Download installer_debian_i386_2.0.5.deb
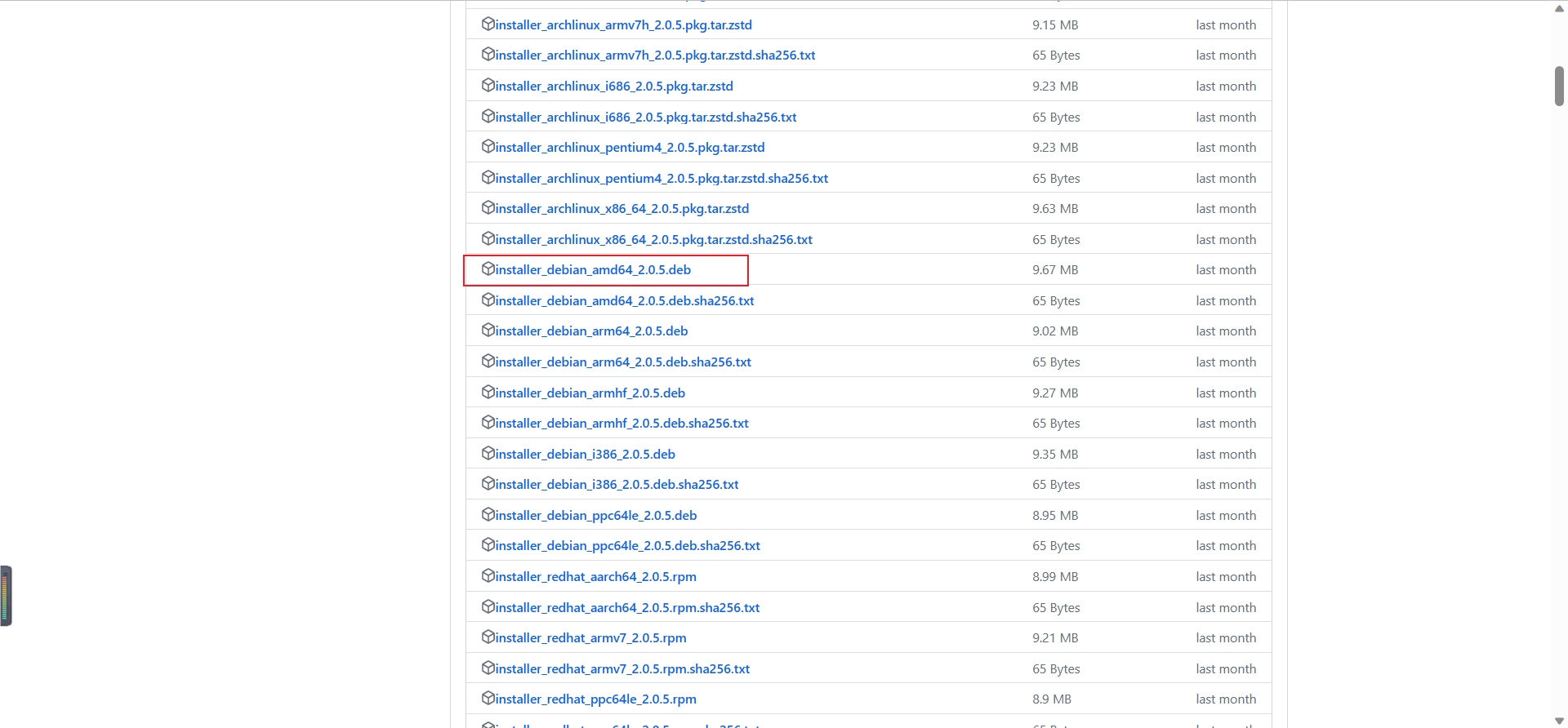 (585, 455)
